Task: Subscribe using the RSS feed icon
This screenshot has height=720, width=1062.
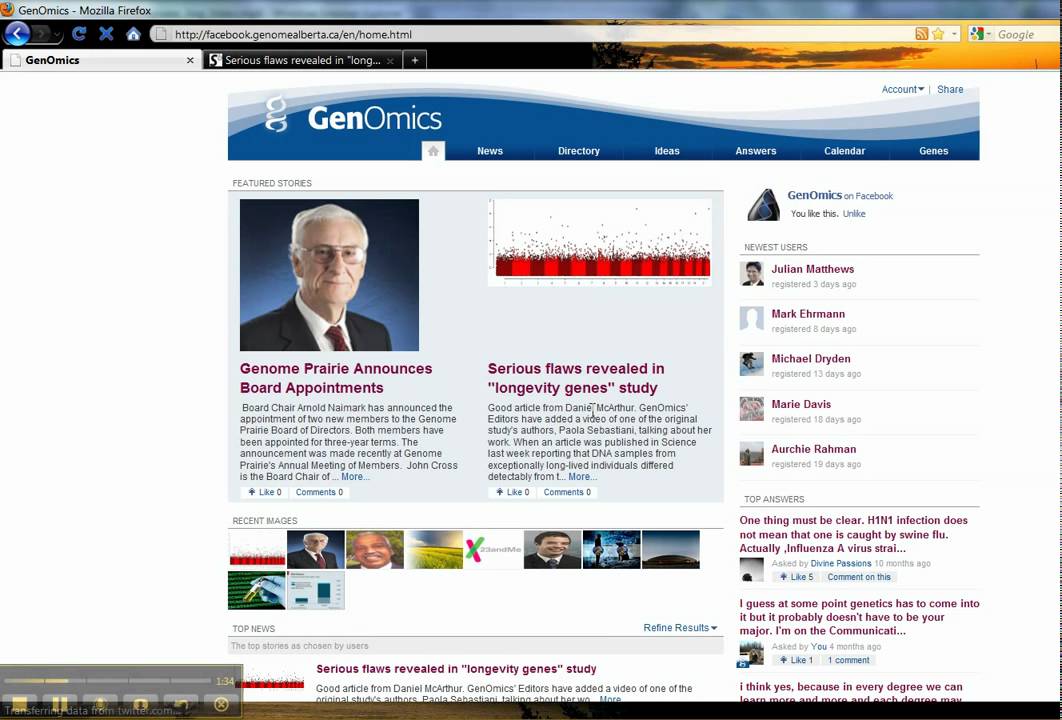Action: pos(921,34)
